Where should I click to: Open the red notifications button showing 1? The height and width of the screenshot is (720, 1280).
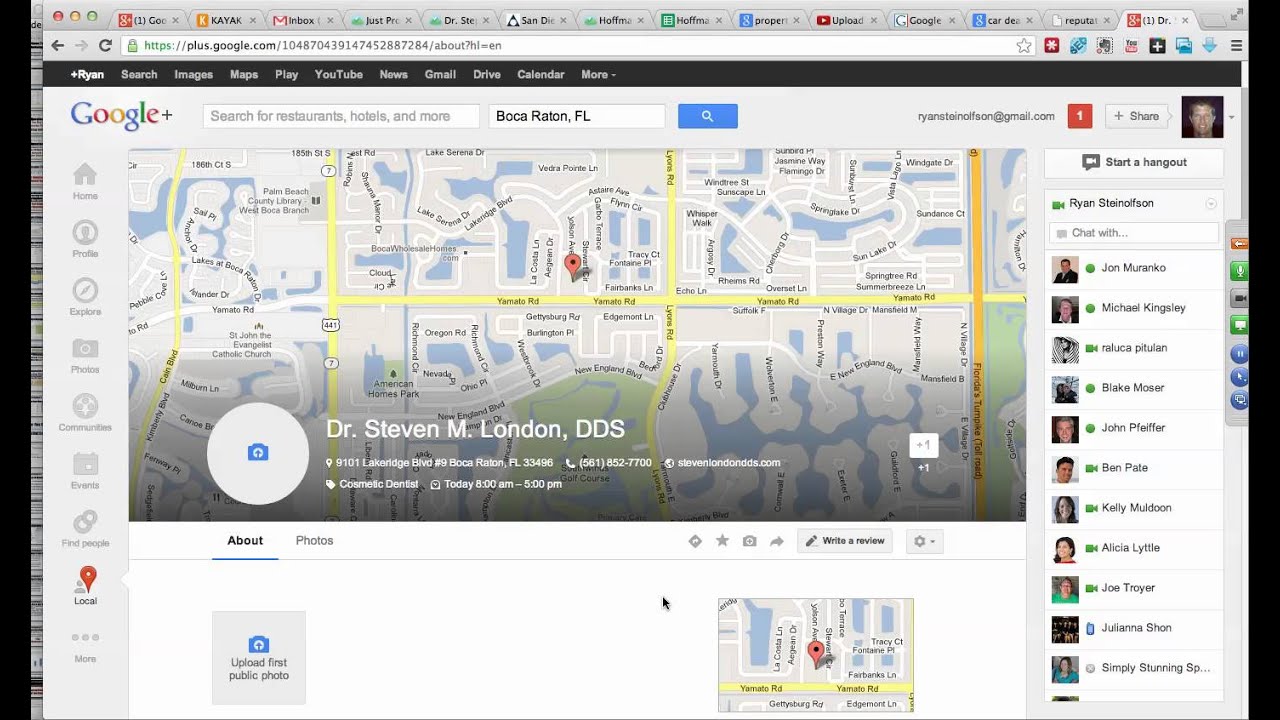(1080, 116)
